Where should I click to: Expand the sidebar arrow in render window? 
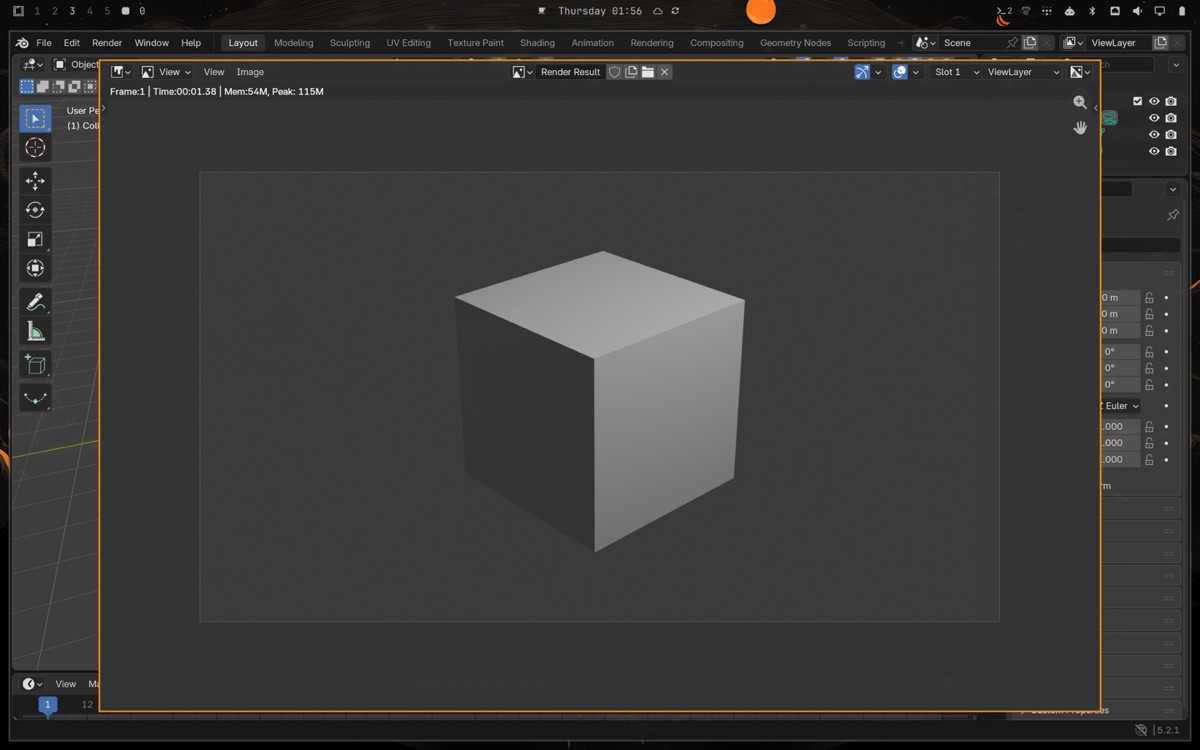click(1096, 107)
